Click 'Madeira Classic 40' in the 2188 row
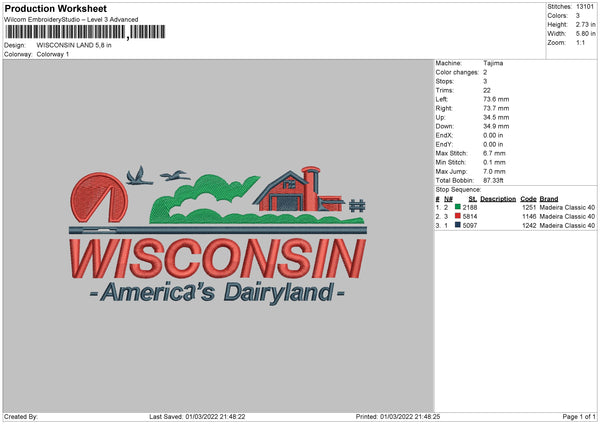The image size is (600, 424). (x=567, y=207)
